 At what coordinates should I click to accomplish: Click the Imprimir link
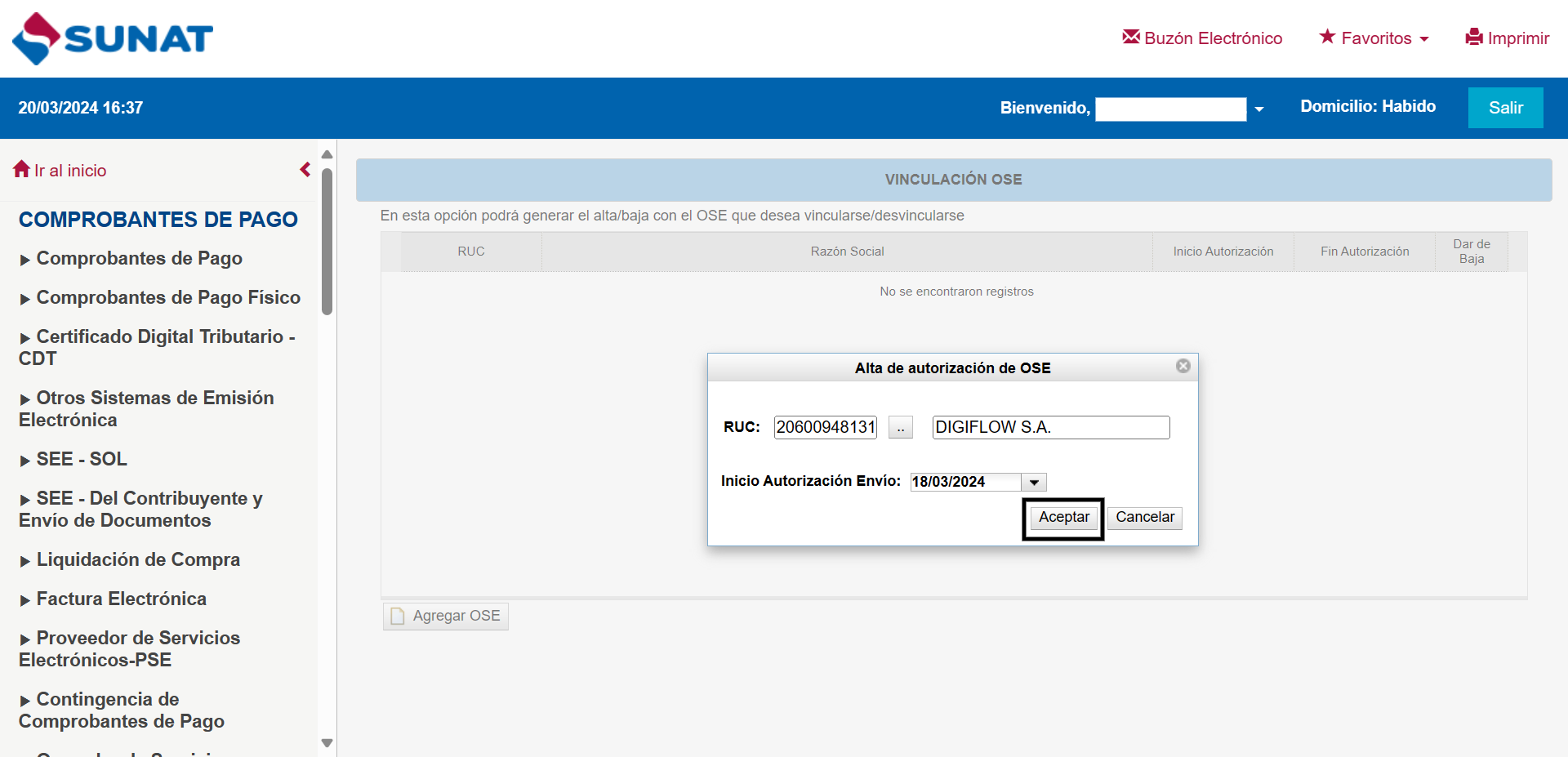click(x=1508, y=38)
